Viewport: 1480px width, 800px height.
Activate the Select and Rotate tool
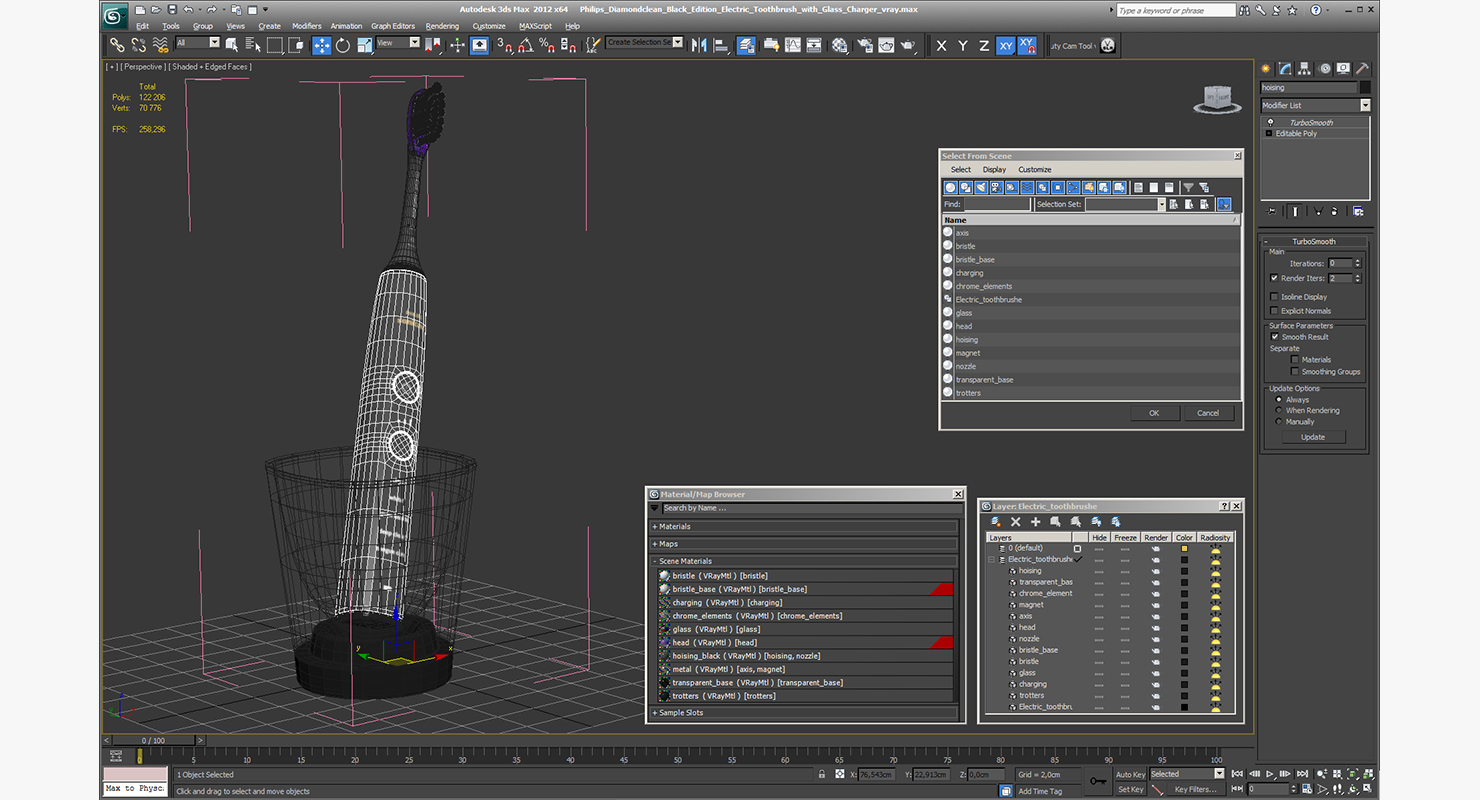[x=343, y=45]
